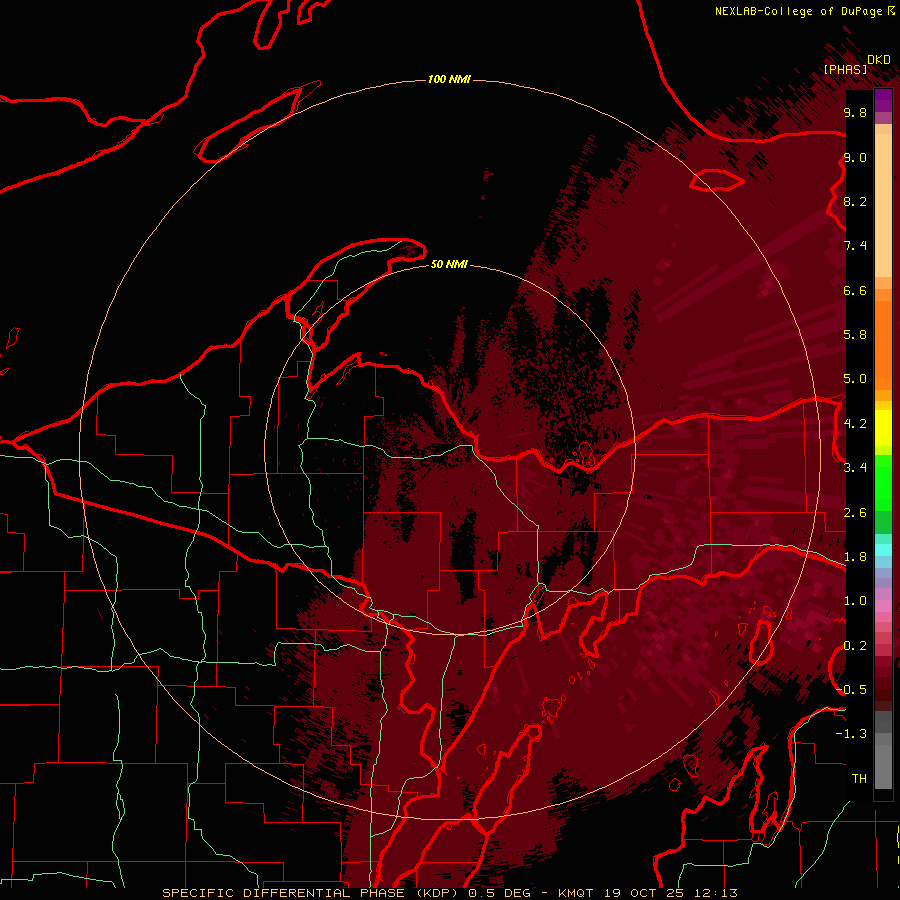The height and width of the screenshot is (900, 900).
Task: Select the 1.8 scale value
Action: click(855, 557)
